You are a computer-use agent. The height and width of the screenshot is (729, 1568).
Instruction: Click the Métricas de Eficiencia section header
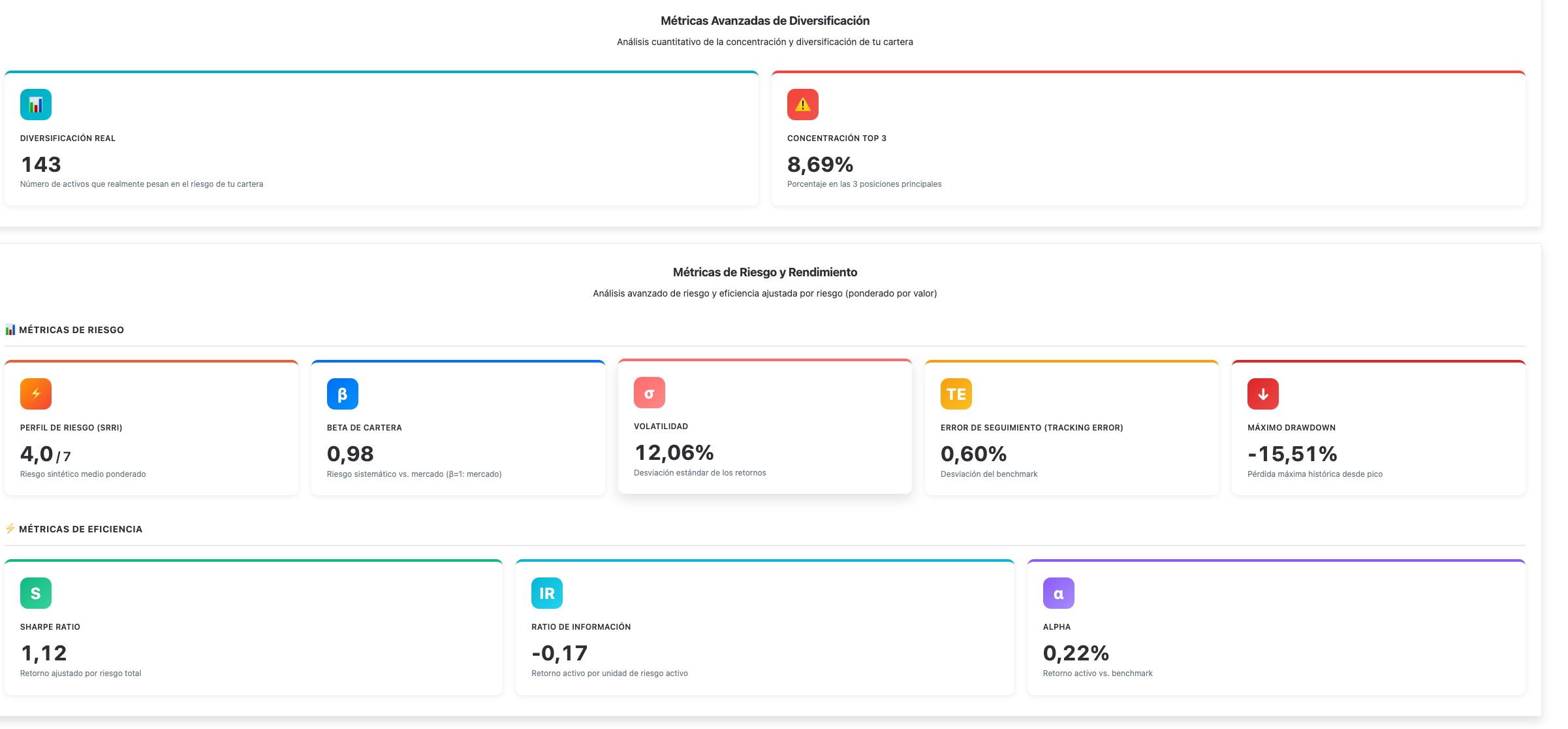point(80,529)
